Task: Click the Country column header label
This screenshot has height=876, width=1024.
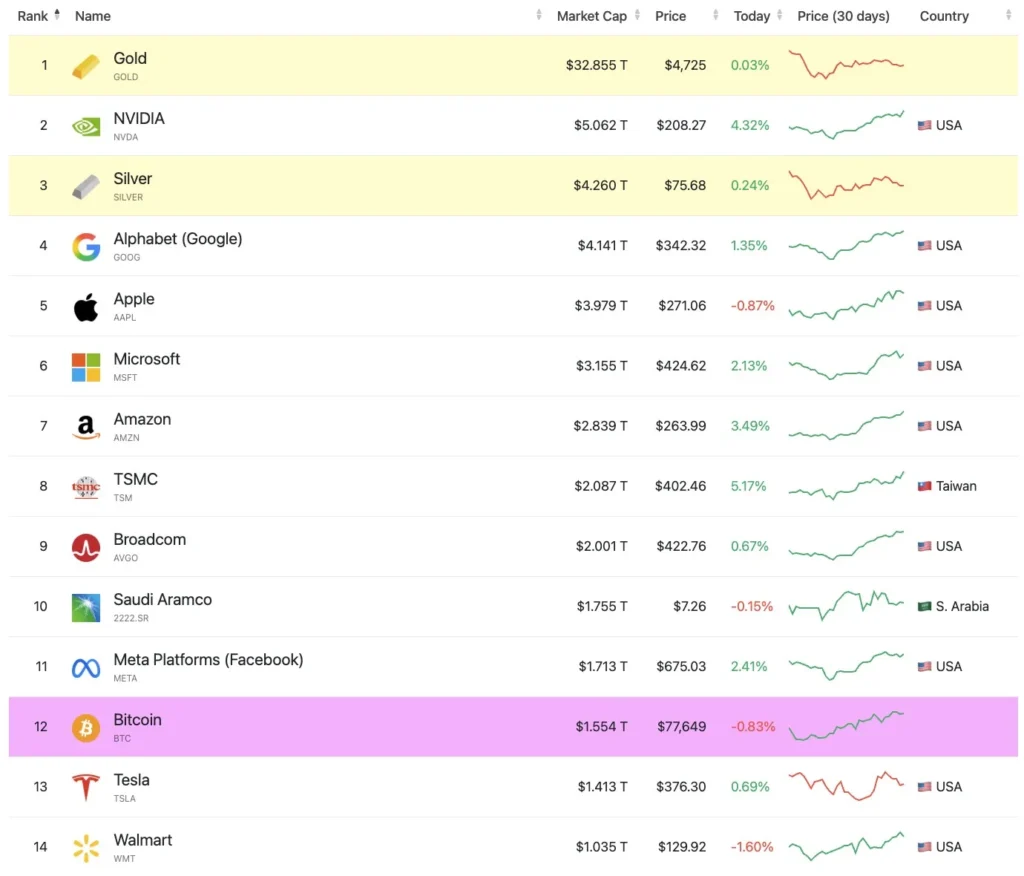Action: pyautogui.click(x=944, y=16)
